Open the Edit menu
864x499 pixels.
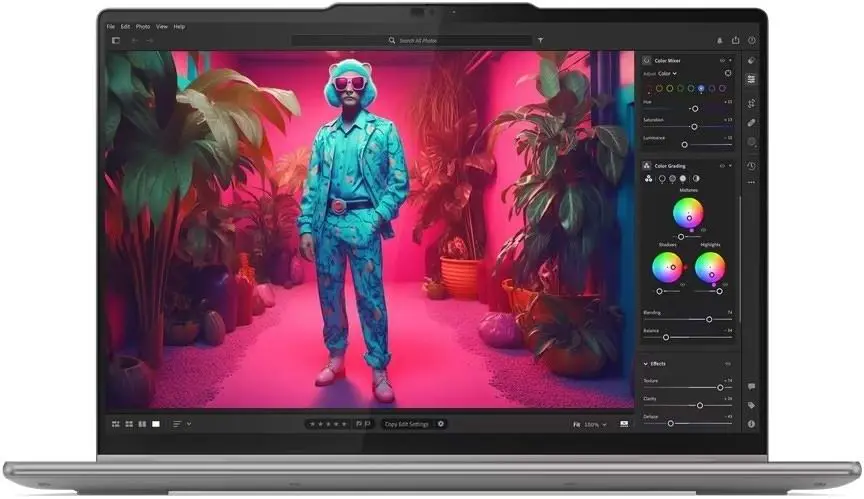point(126,26)
